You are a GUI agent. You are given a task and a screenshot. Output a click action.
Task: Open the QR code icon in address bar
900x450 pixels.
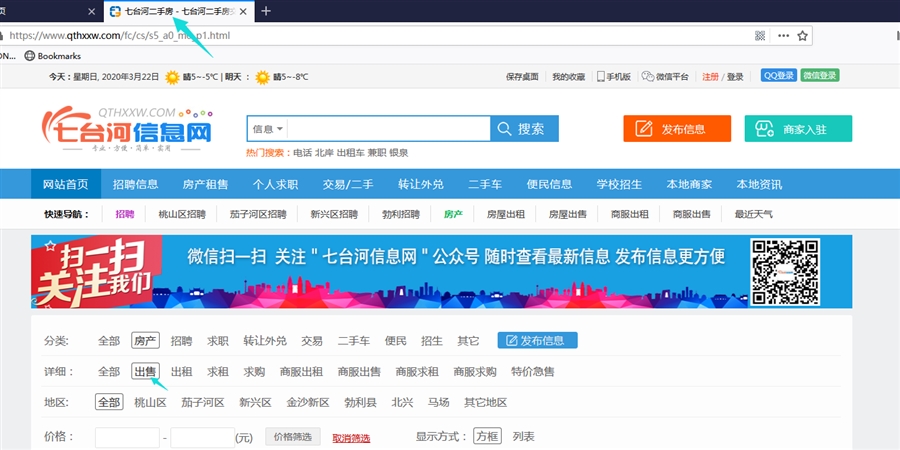[x=760, y=35]
